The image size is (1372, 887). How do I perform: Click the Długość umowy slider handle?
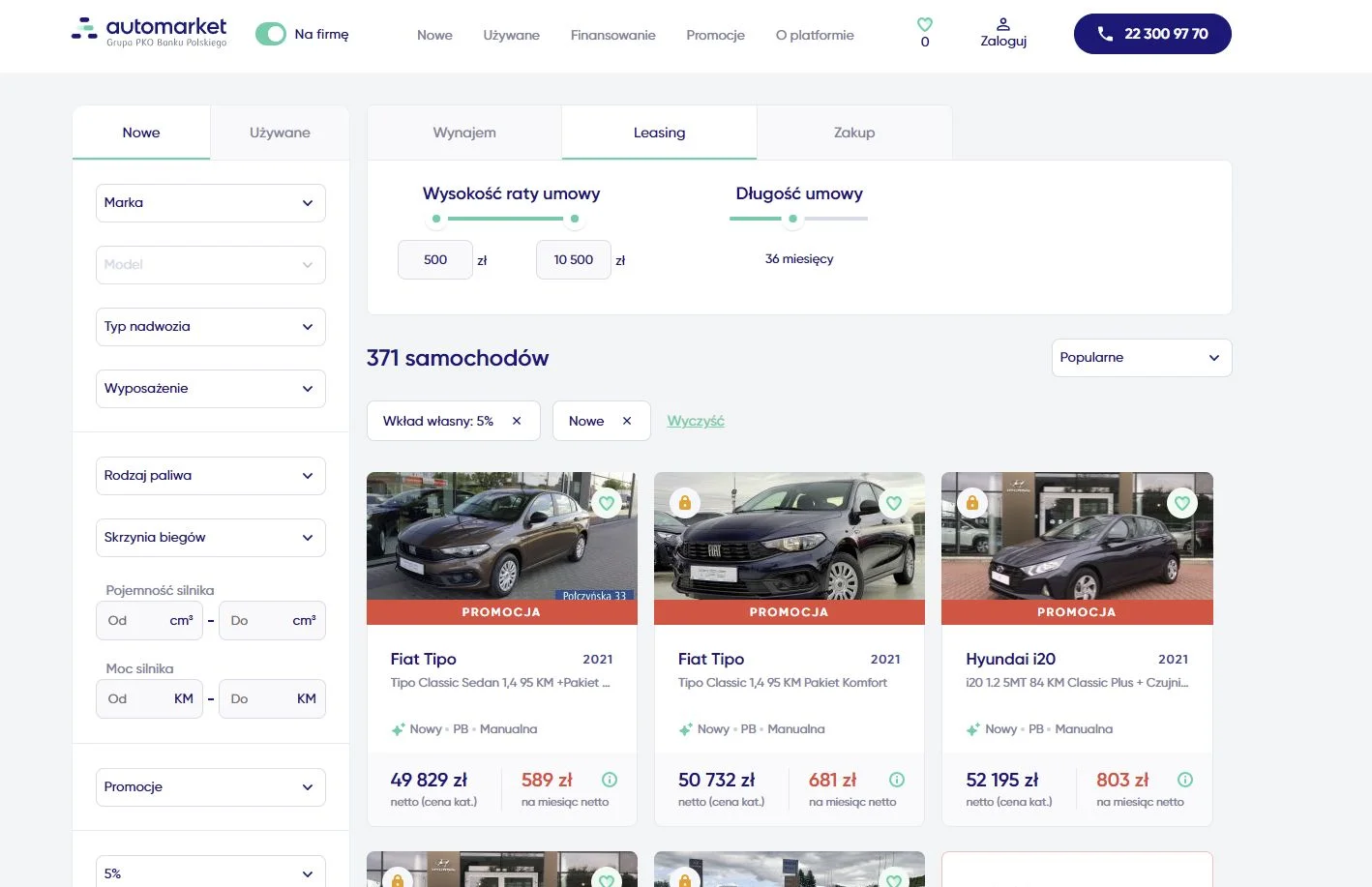(x=792, y=219)
